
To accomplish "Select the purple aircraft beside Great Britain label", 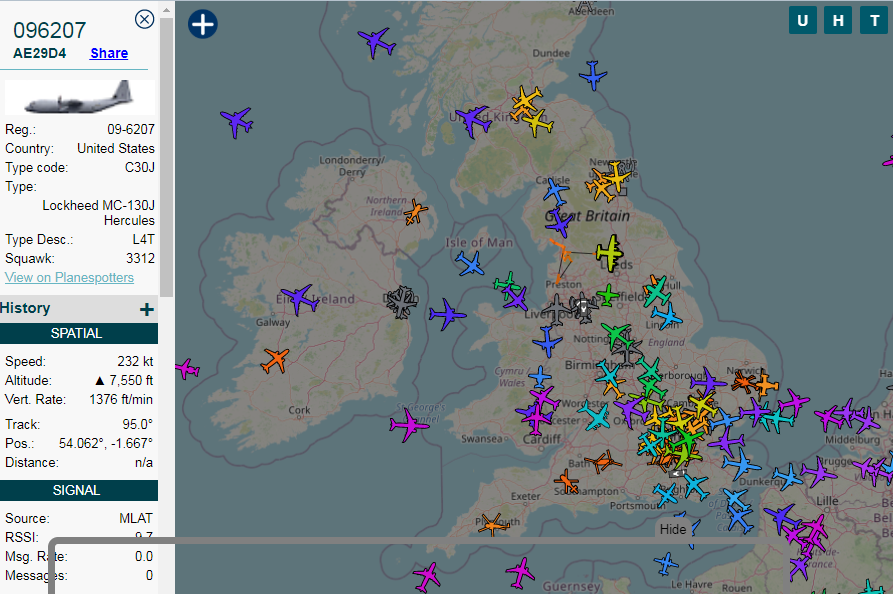I will (x=559, y=223).
